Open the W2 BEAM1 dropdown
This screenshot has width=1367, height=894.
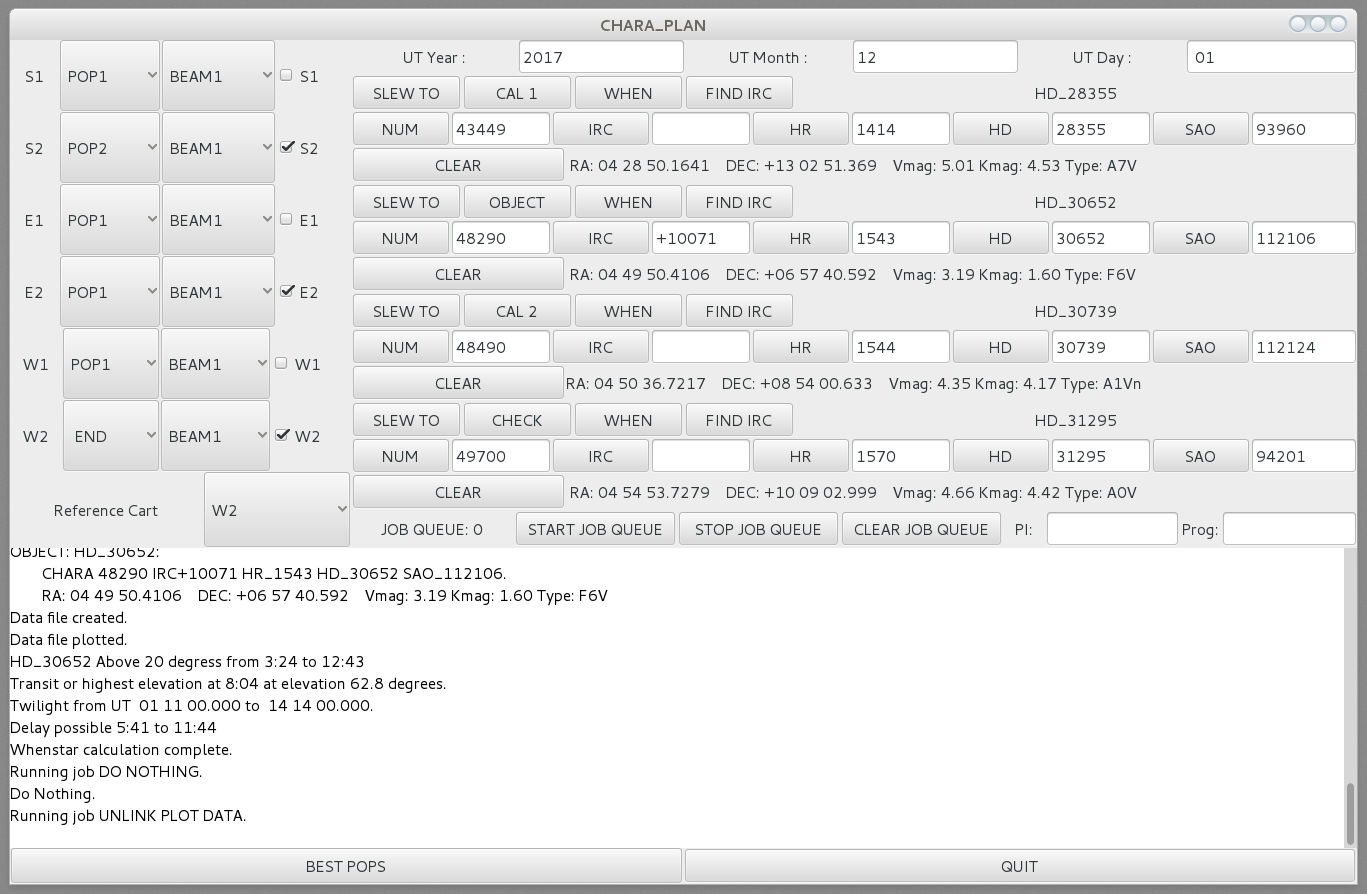(215, 436)
